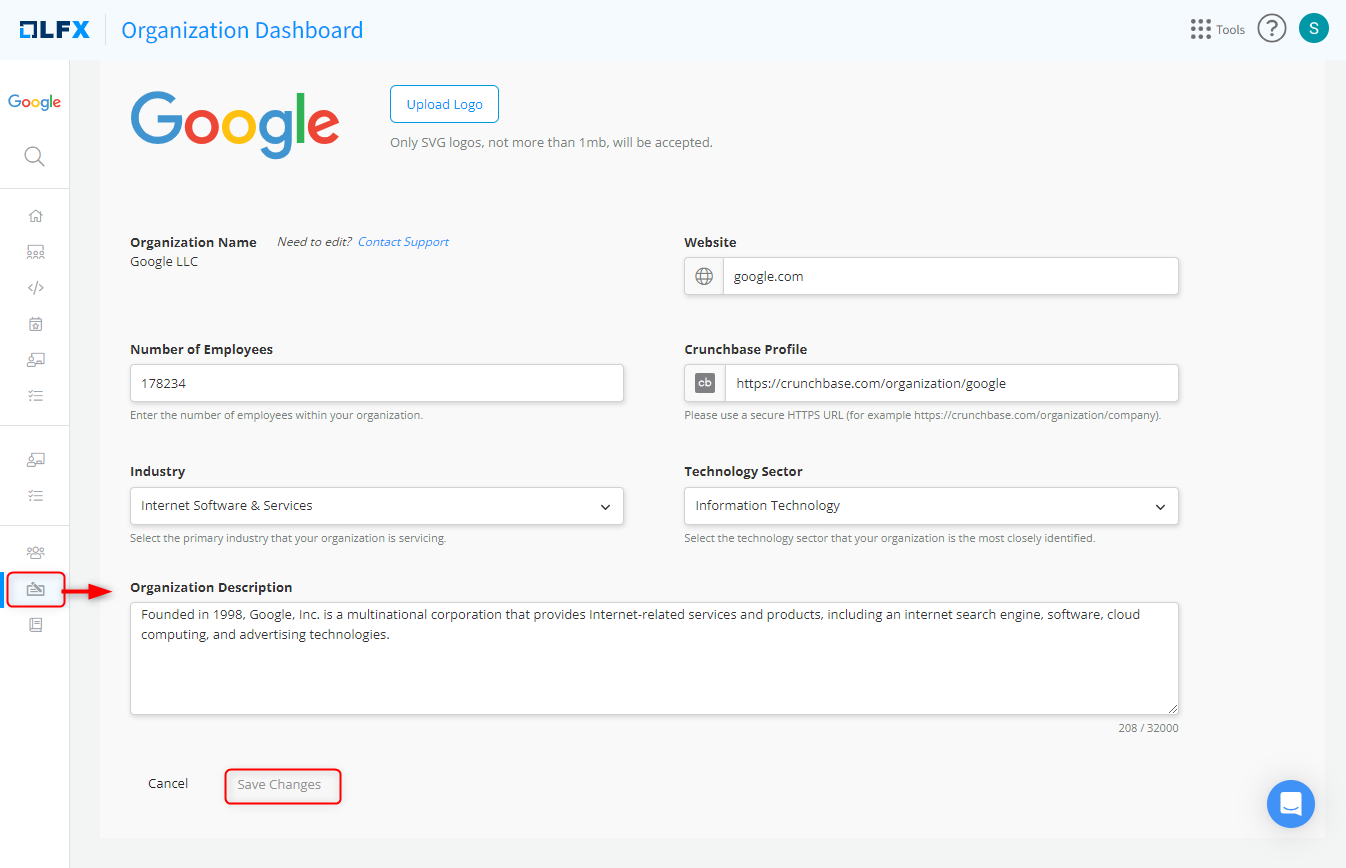Expand the Industry dropdown
The width and height of the screenshot is (1346, 868).
(377, 506)
